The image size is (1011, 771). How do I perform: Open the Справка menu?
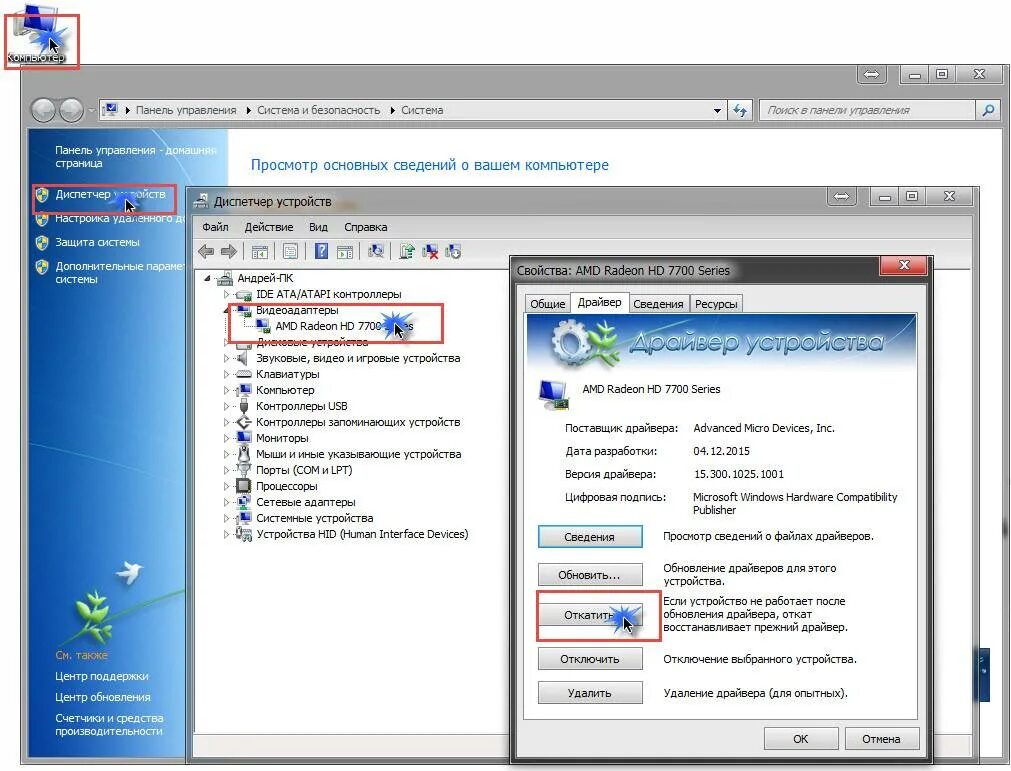click(x=366, y=227)
